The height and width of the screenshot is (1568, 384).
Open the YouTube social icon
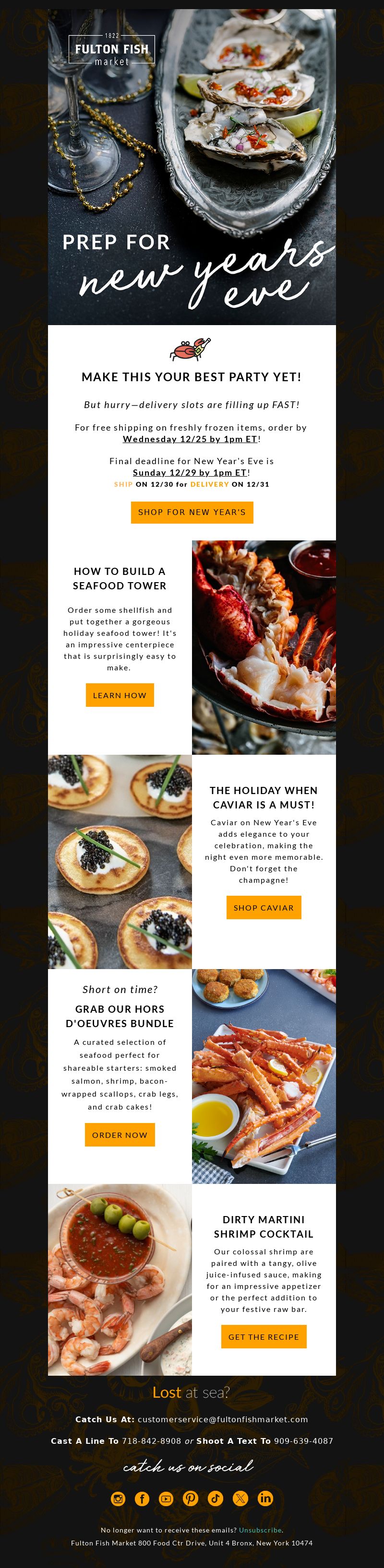pos(167,1498)
